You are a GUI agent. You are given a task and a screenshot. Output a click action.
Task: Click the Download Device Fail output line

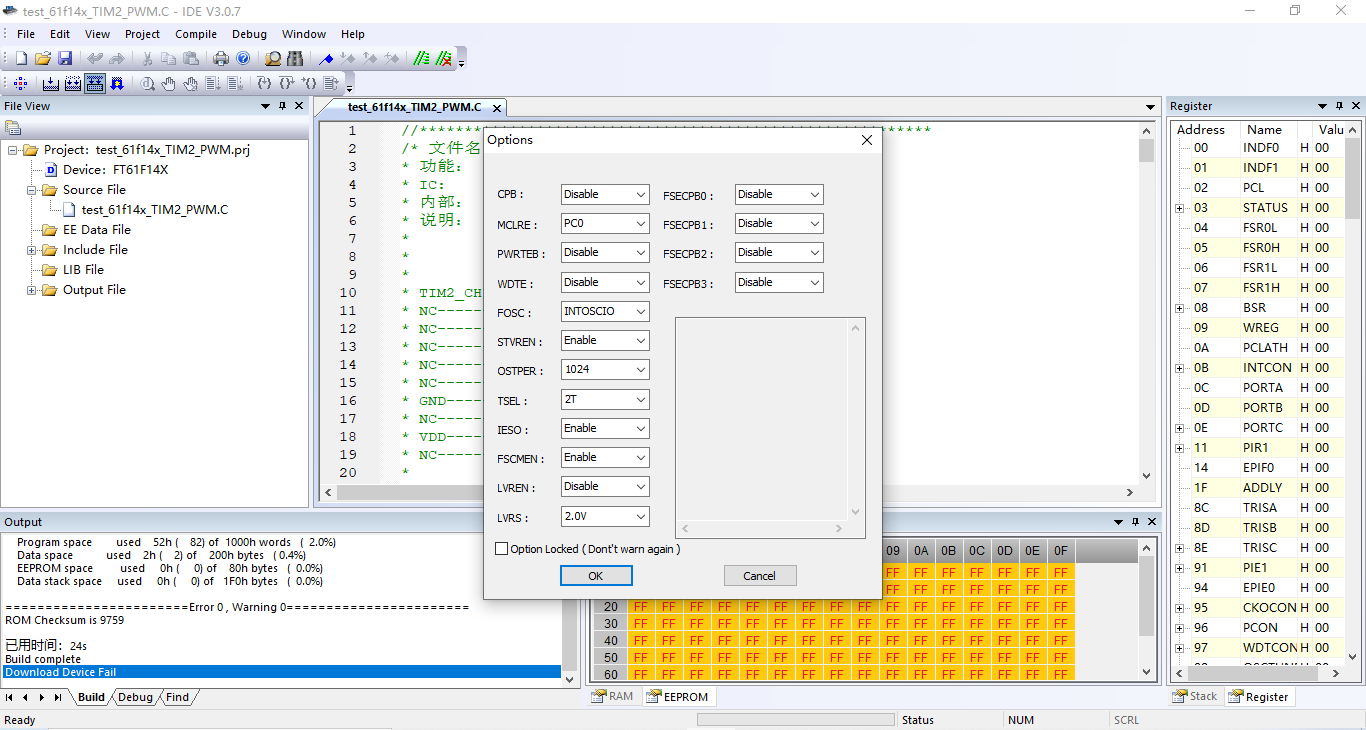282,672
